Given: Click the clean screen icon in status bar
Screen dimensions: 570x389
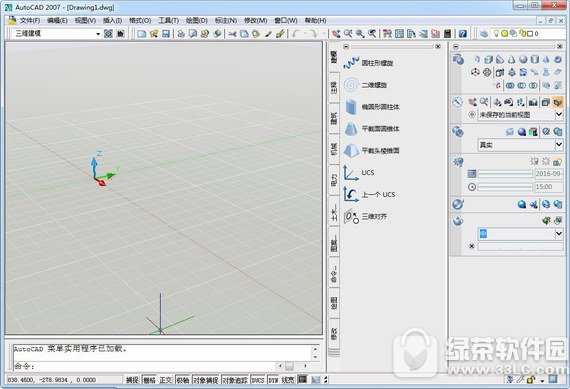Looking at the screenshot, I should point(553,379).
